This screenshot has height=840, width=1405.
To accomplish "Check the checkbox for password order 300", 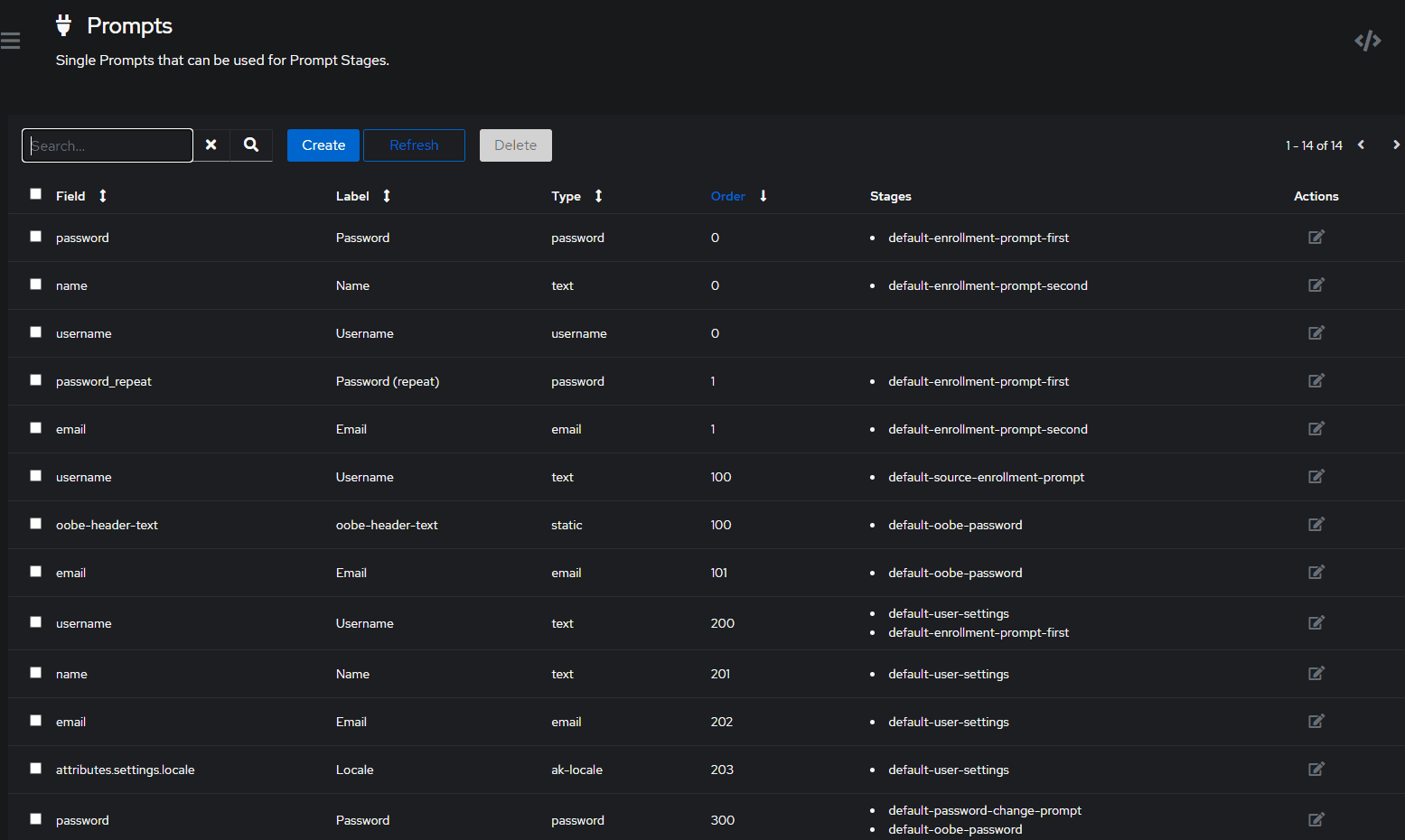I will (x=36, y=818).
